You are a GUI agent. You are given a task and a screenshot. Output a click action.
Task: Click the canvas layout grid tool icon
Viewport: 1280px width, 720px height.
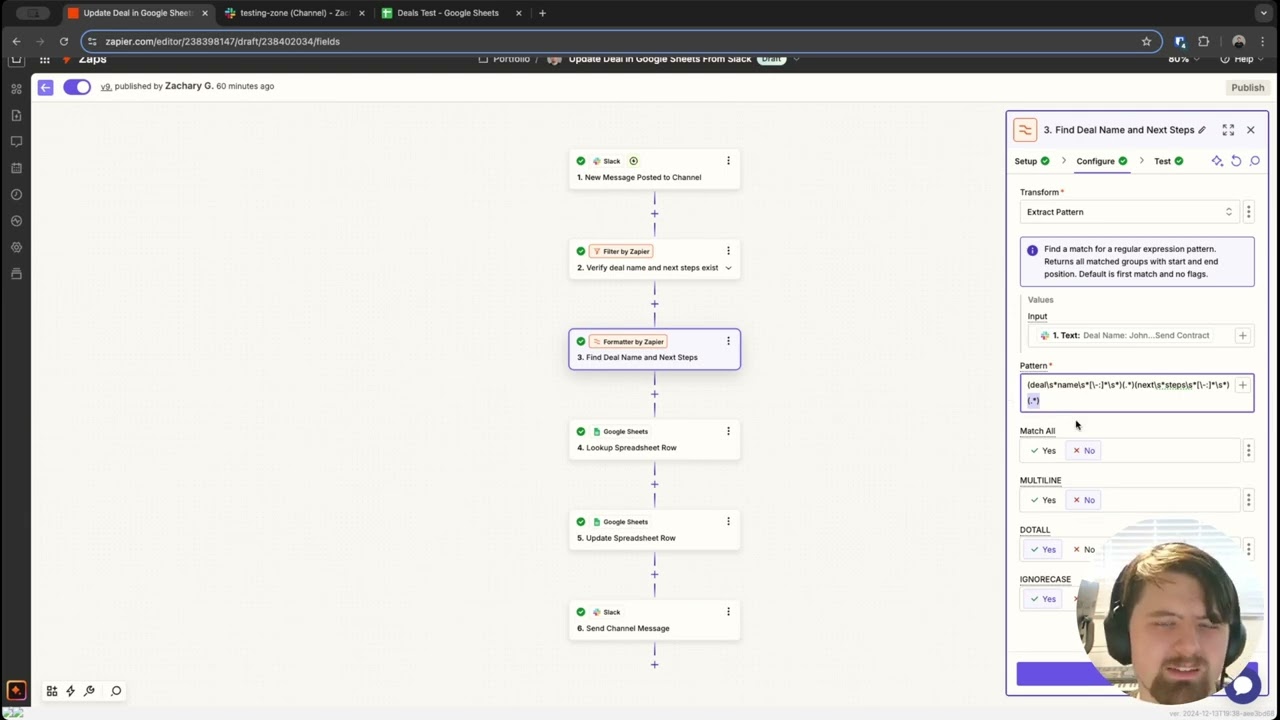tap(52, 691)
